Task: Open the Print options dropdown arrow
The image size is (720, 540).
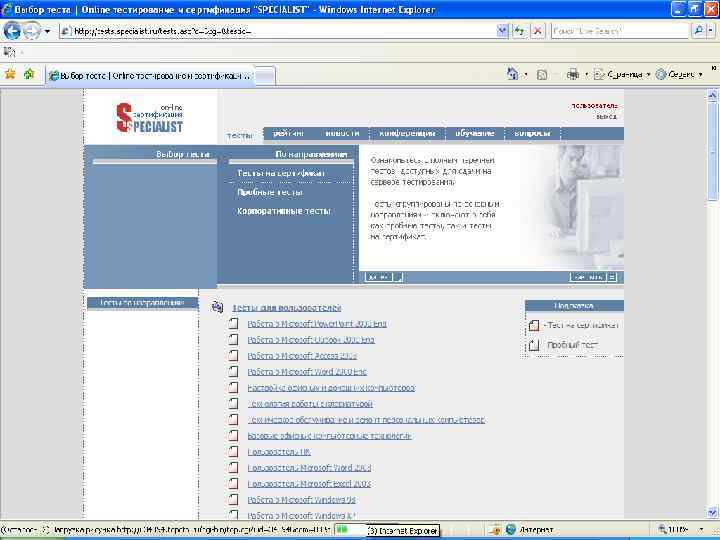Action: [586, 74]
